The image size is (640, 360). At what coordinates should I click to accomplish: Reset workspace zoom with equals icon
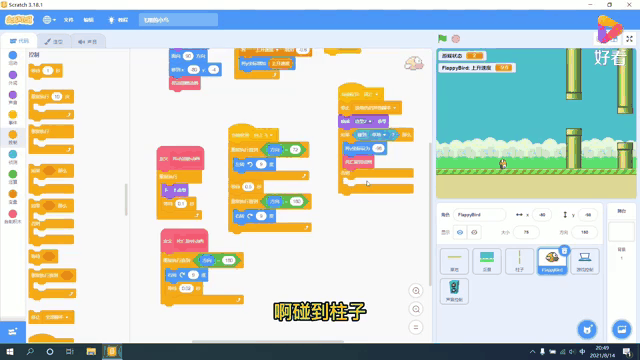[x=416, y=327]
